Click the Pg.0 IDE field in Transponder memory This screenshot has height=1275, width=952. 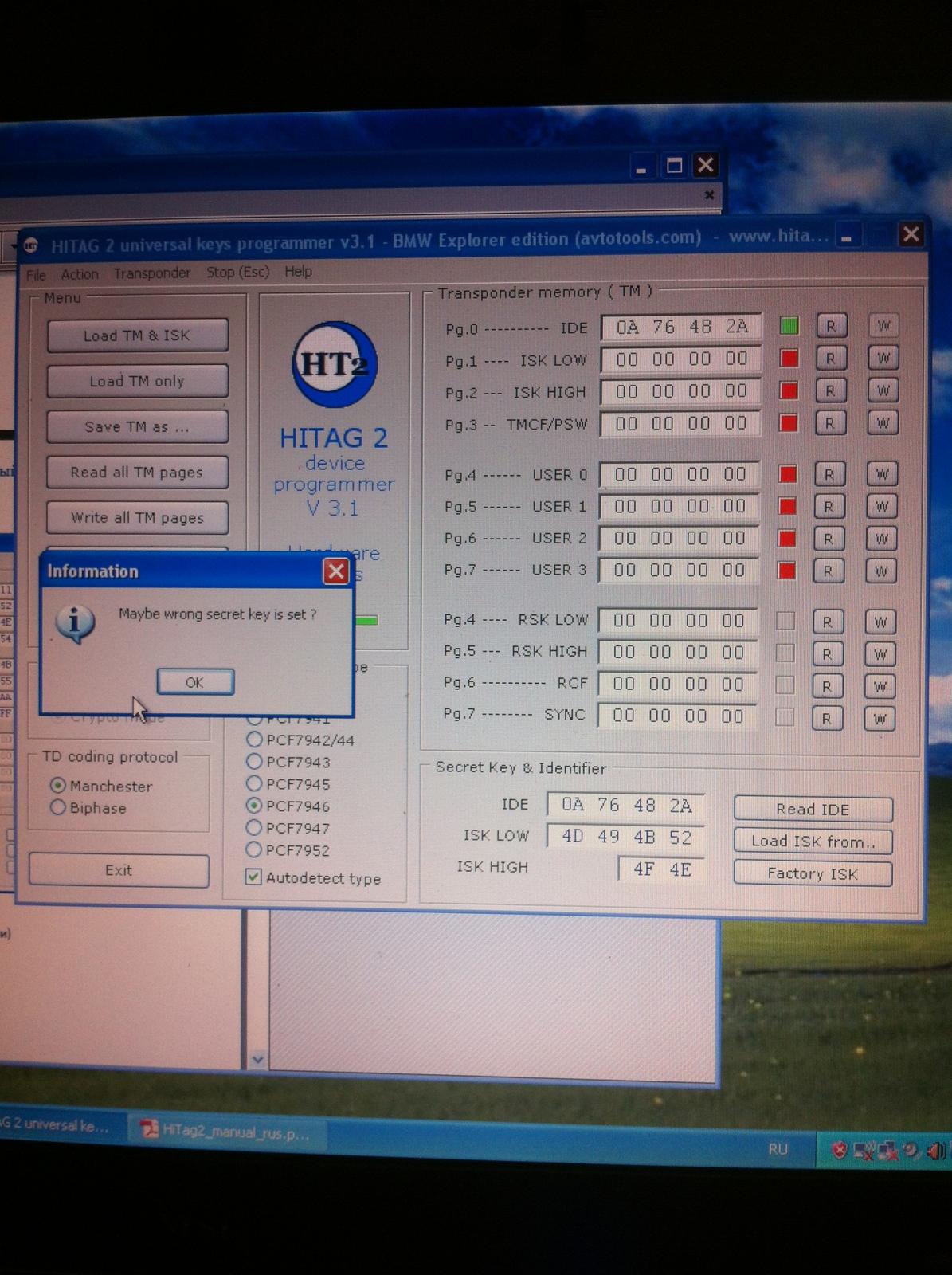click(x=681, y=327)
